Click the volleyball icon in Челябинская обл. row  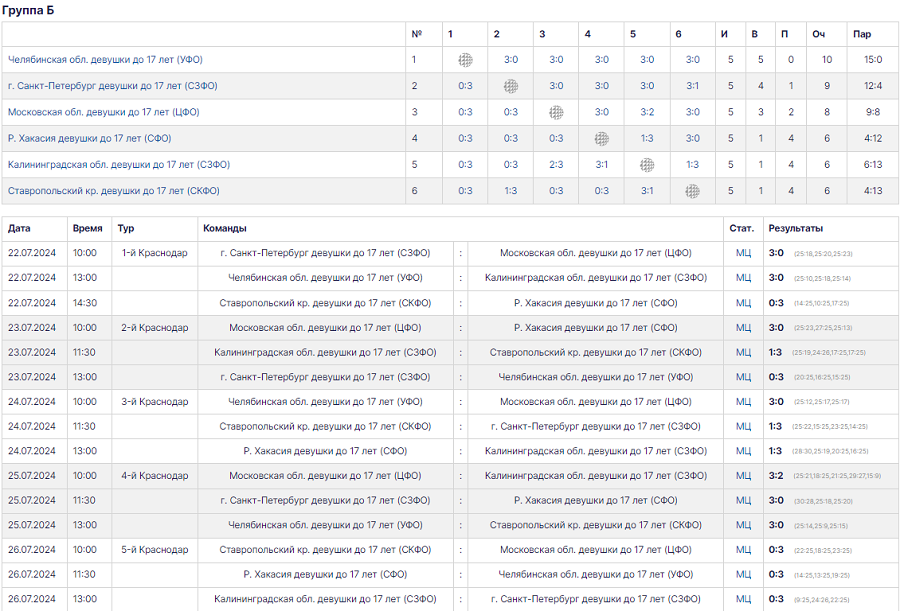click(465, 60)
